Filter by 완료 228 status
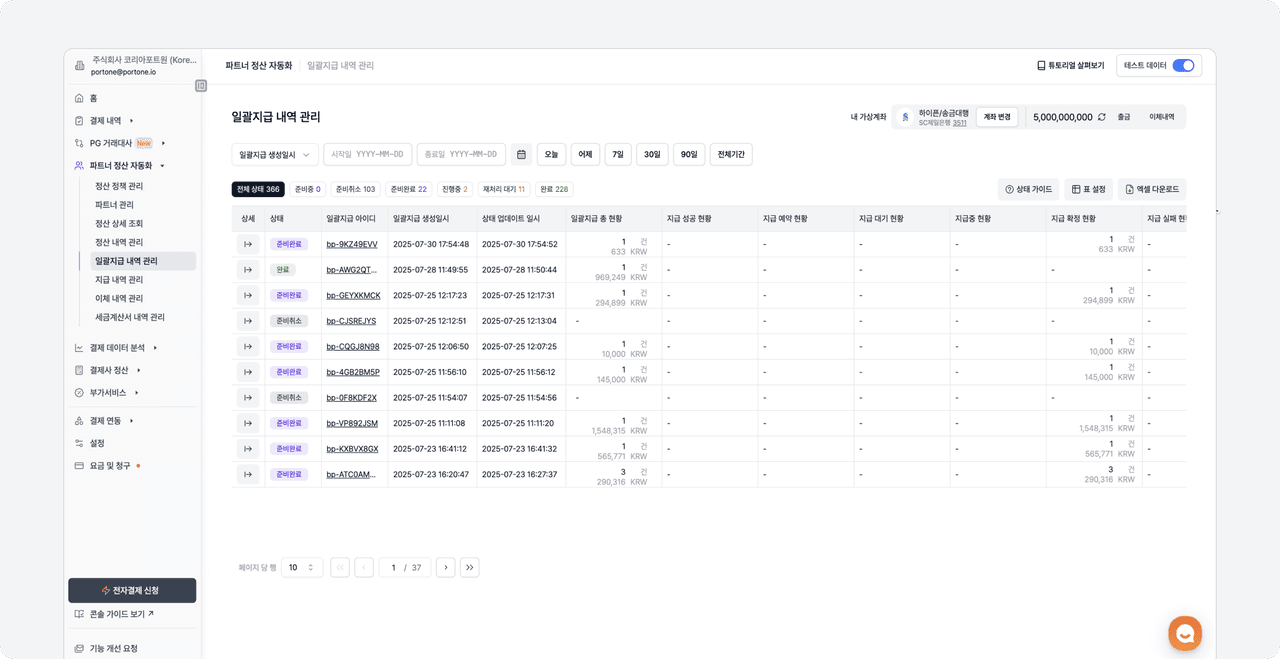 click(553, 189)
